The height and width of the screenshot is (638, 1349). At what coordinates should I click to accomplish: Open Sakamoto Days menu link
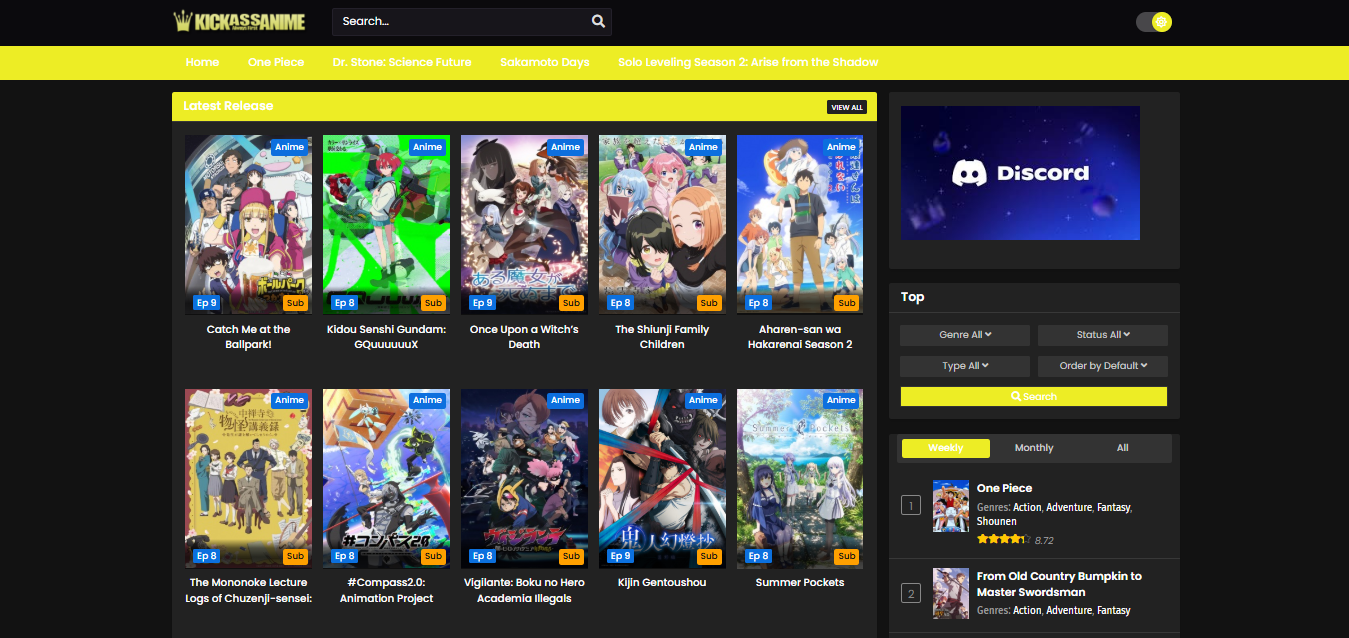click(545, 62)
